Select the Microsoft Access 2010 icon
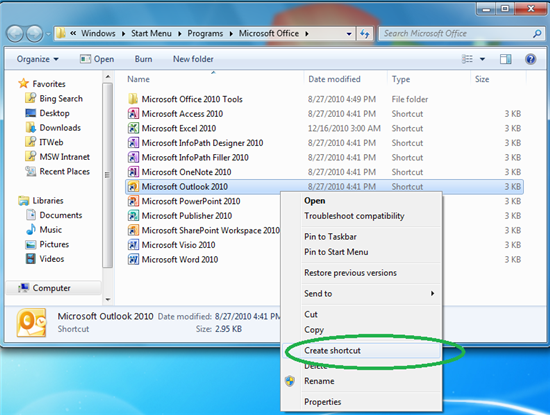The height and width of the screenshot is (415, 550). pos(133,114)
